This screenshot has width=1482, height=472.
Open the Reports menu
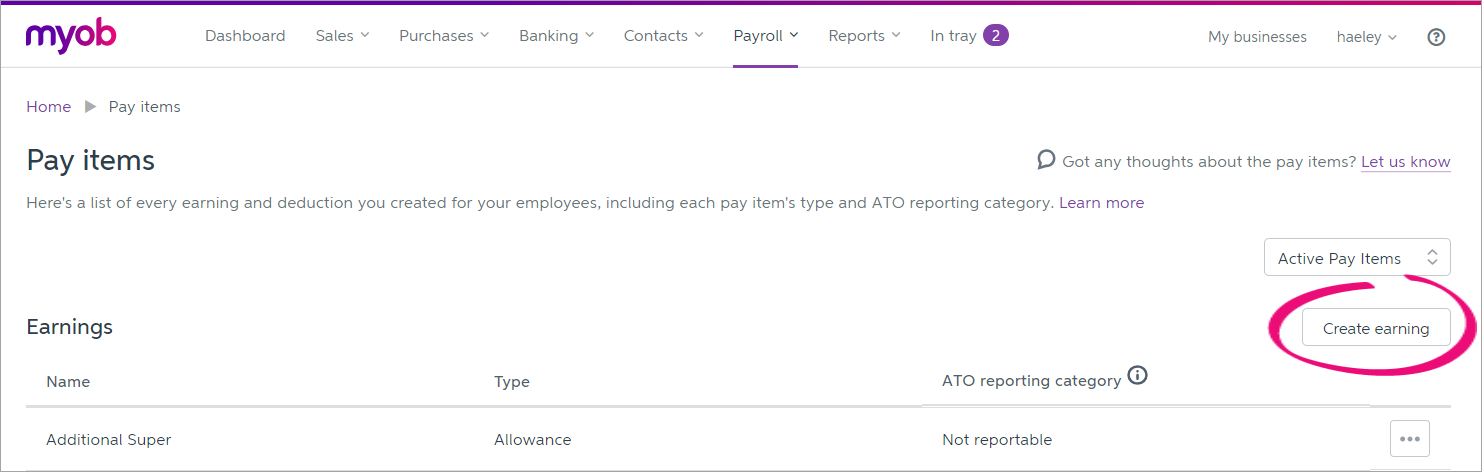pyautogui.click(x=864, y=36)
